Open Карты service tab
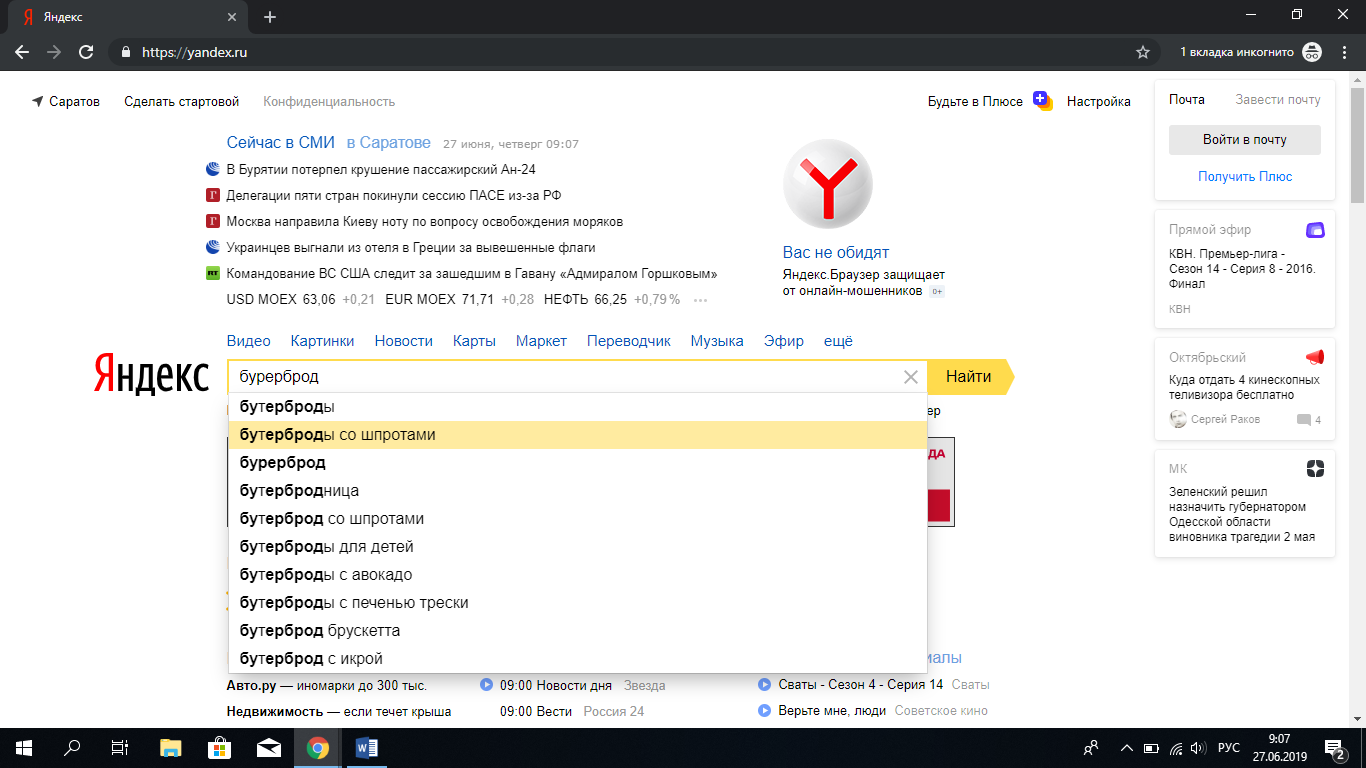 coord(474,341)
